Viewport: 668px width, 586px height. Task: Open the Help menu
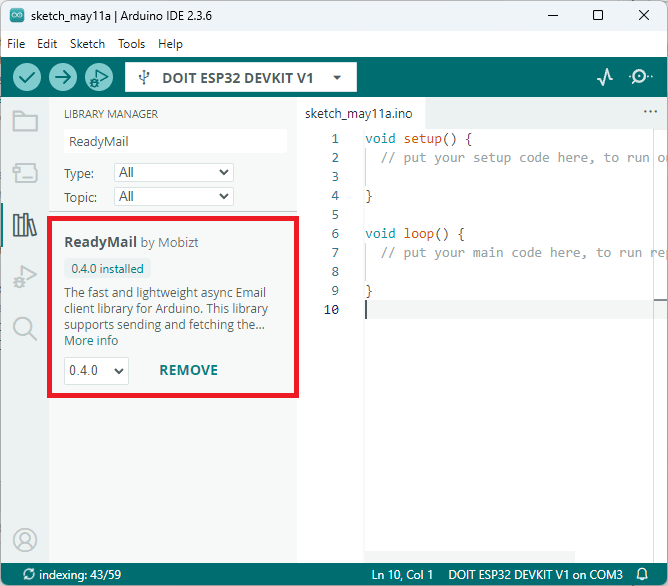[170, 44]
